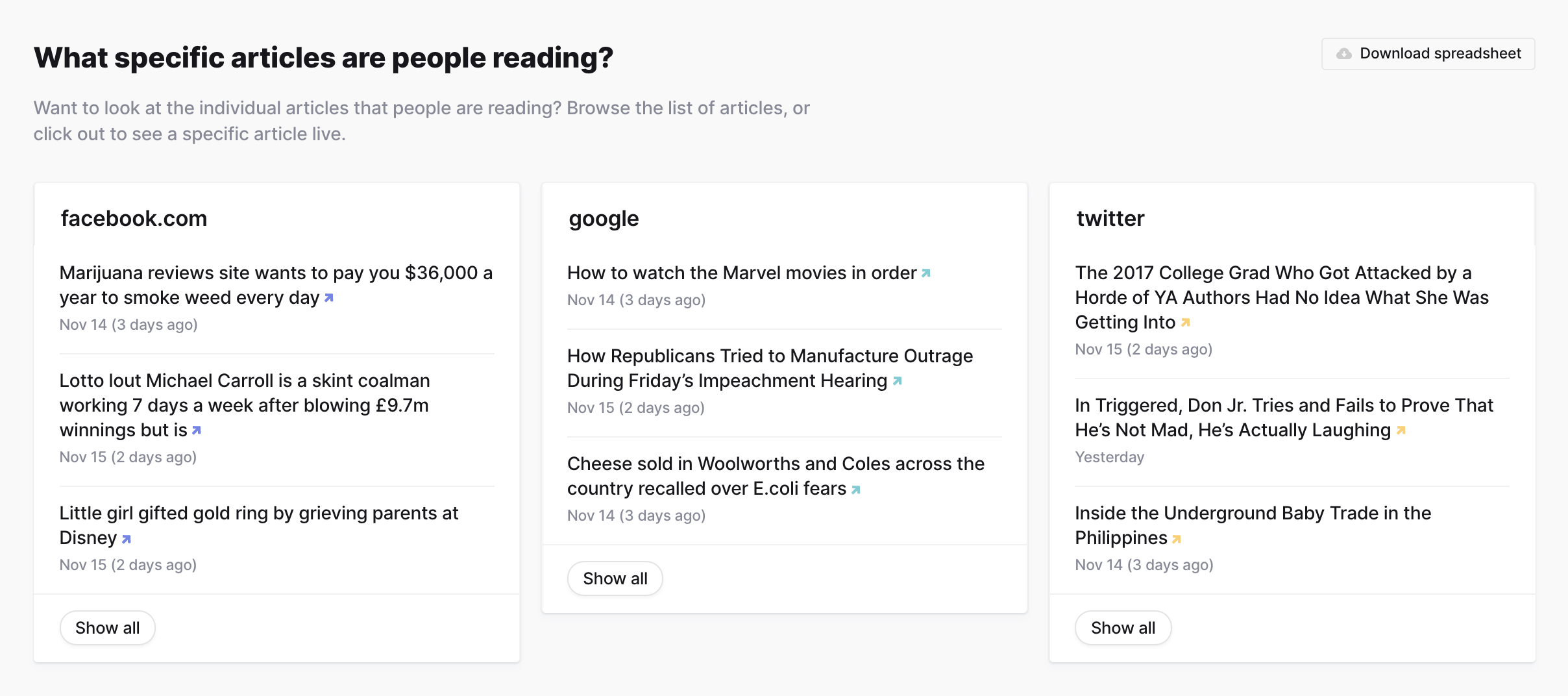The height and width of the screenshot is (696, 1568).
Task: Click the facebook.com card heading
Action: point(134,219)
